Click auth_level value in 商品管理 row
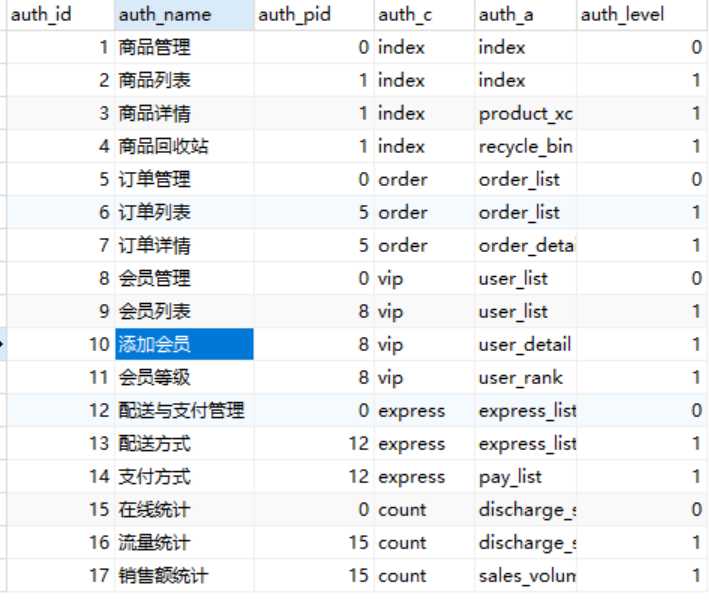The height and width of the screenshot is (612, 709). tap(697, 47)
